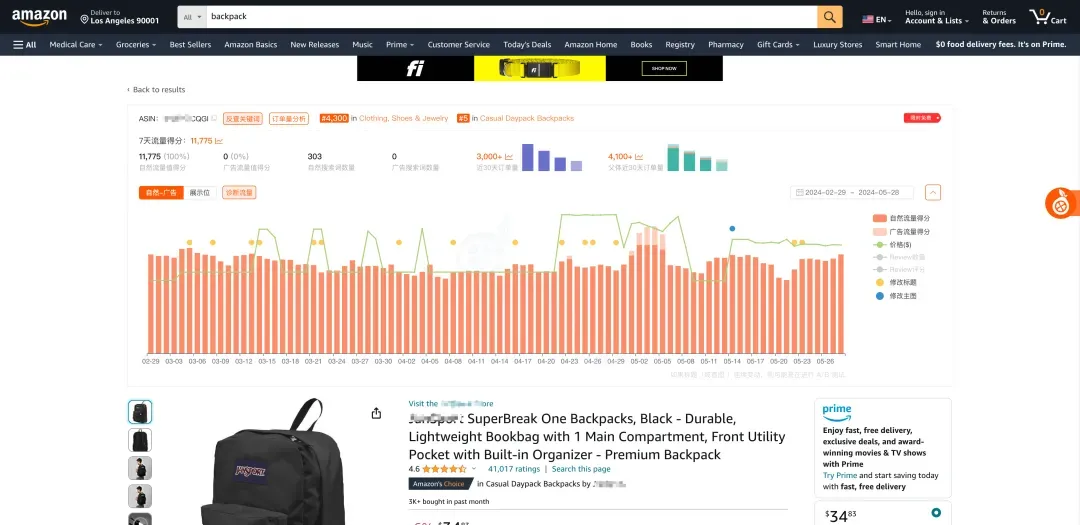
Task: Open the shopping Cart
Action: pos(1048,17)
